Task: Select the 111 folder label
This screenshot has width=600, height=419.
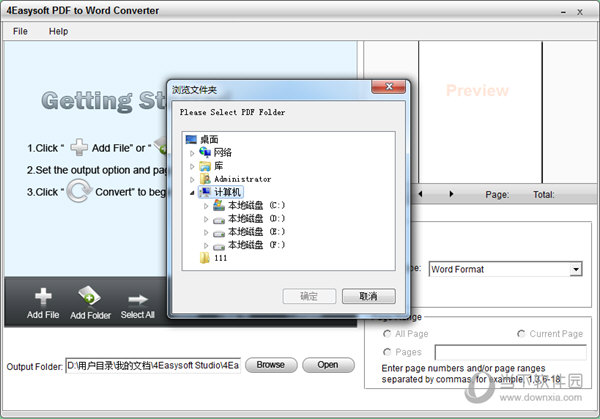Action: (x=220, y=258)
